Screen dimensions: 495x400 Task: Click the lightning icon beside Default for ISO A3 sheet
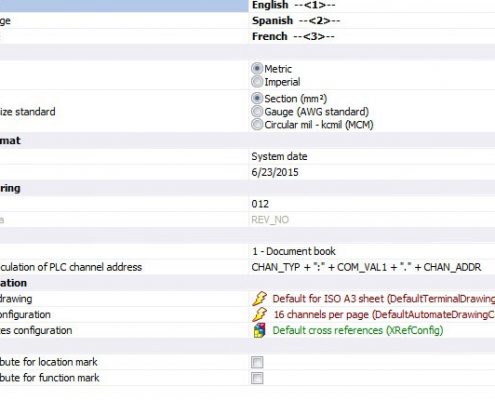click(259, 299)
